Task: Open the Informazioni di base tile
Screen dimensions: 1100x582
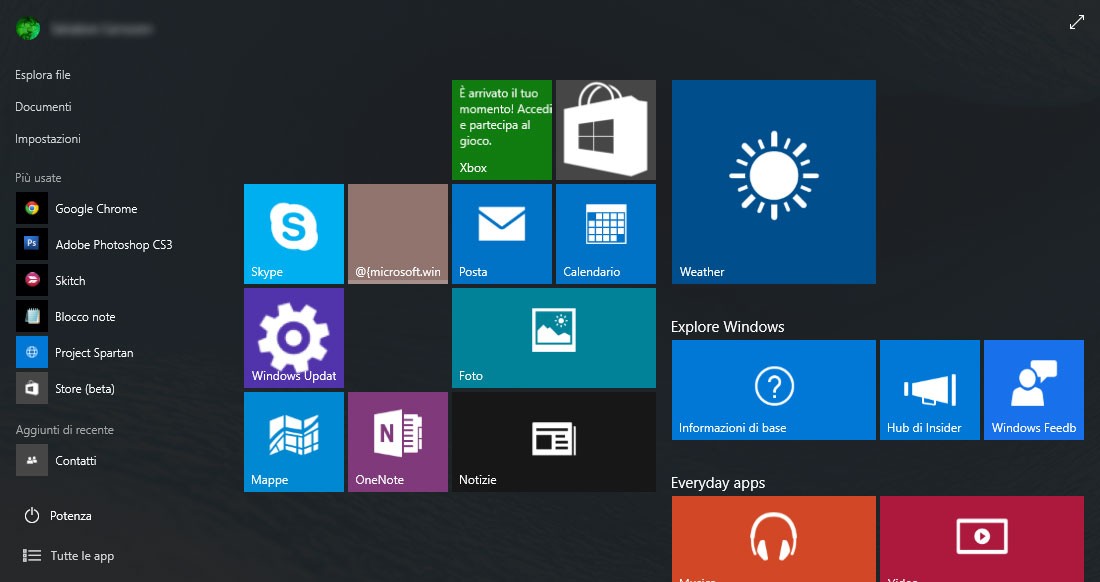Action: (x=774, y=390)
